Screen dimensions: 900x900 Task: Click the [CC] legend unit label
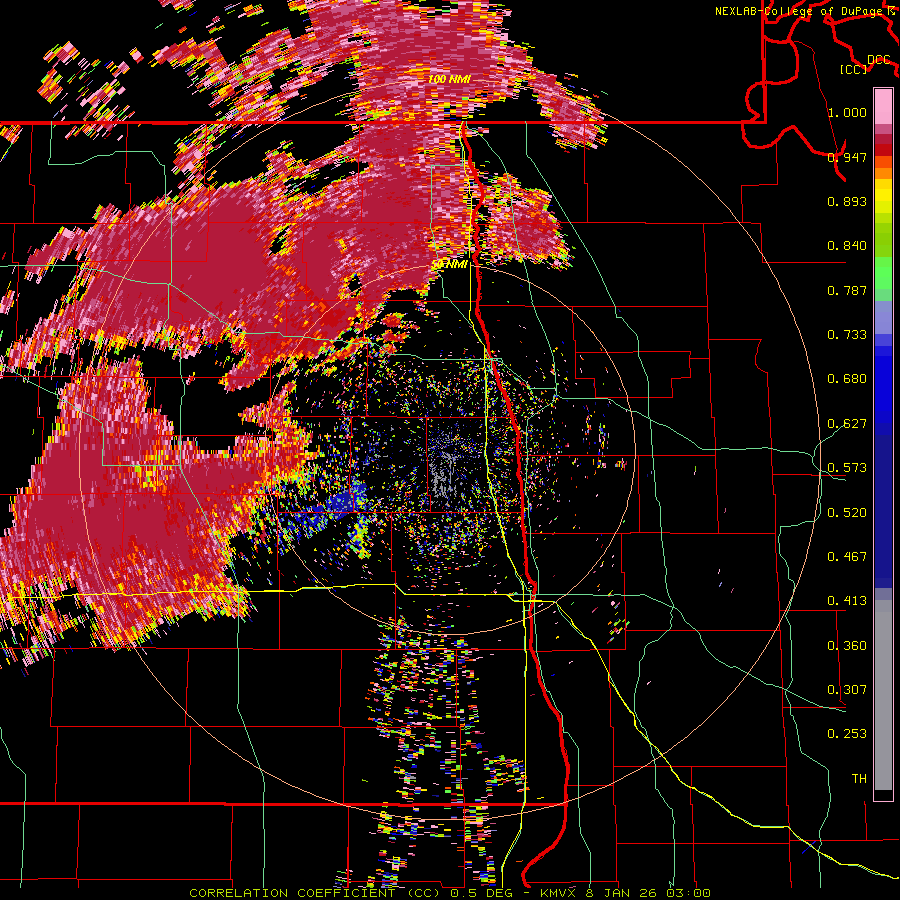854,69
